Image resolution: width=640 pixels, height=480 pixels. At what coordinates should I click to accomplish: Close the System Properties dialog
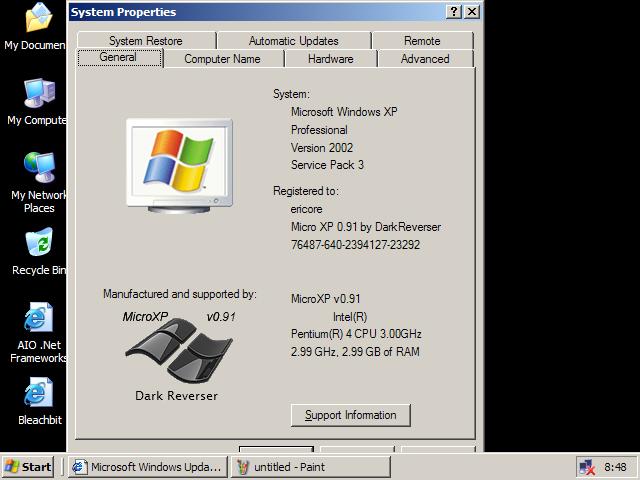point(472,11)
